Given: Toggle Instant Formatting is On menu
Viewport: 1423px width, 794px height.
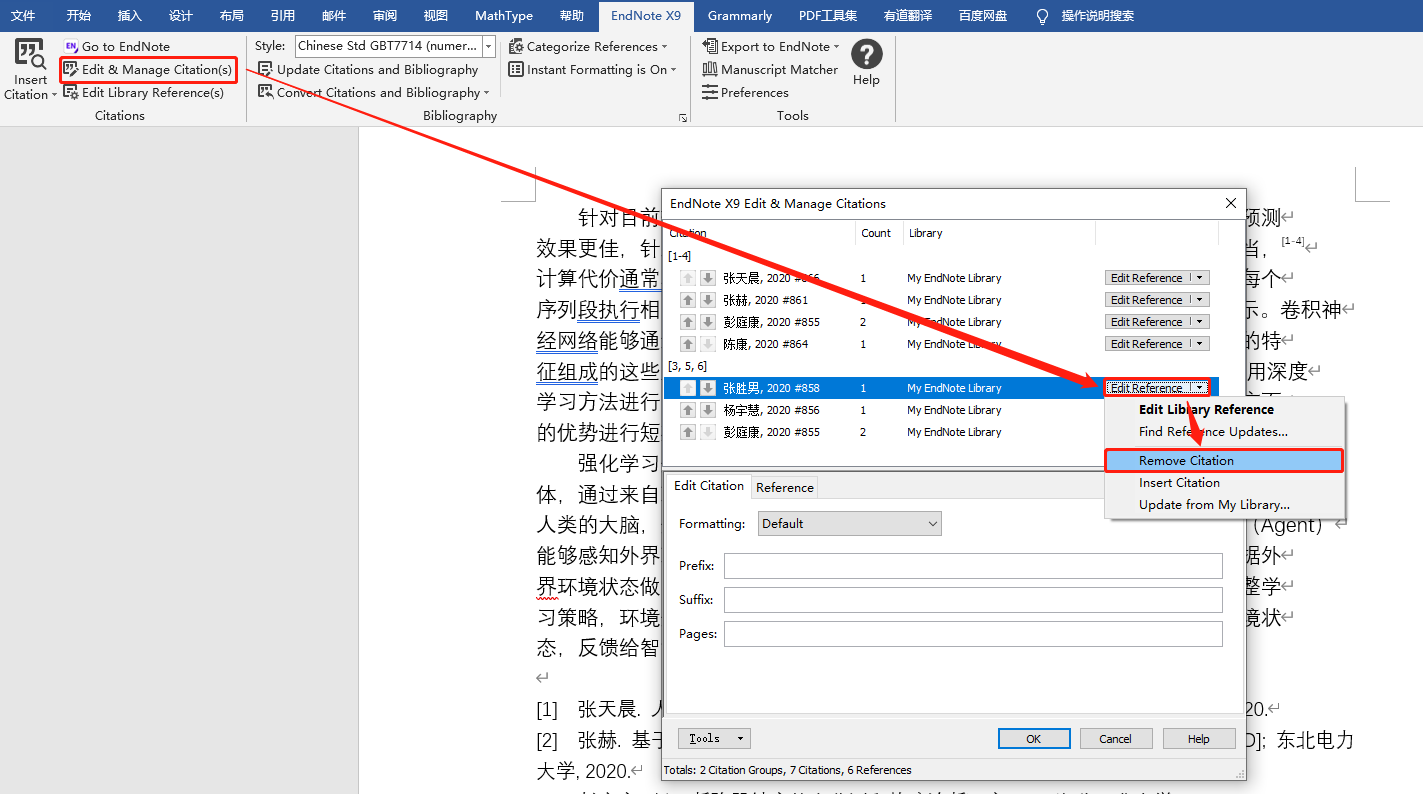Looking at the screenshot, I should pos(592,69).
